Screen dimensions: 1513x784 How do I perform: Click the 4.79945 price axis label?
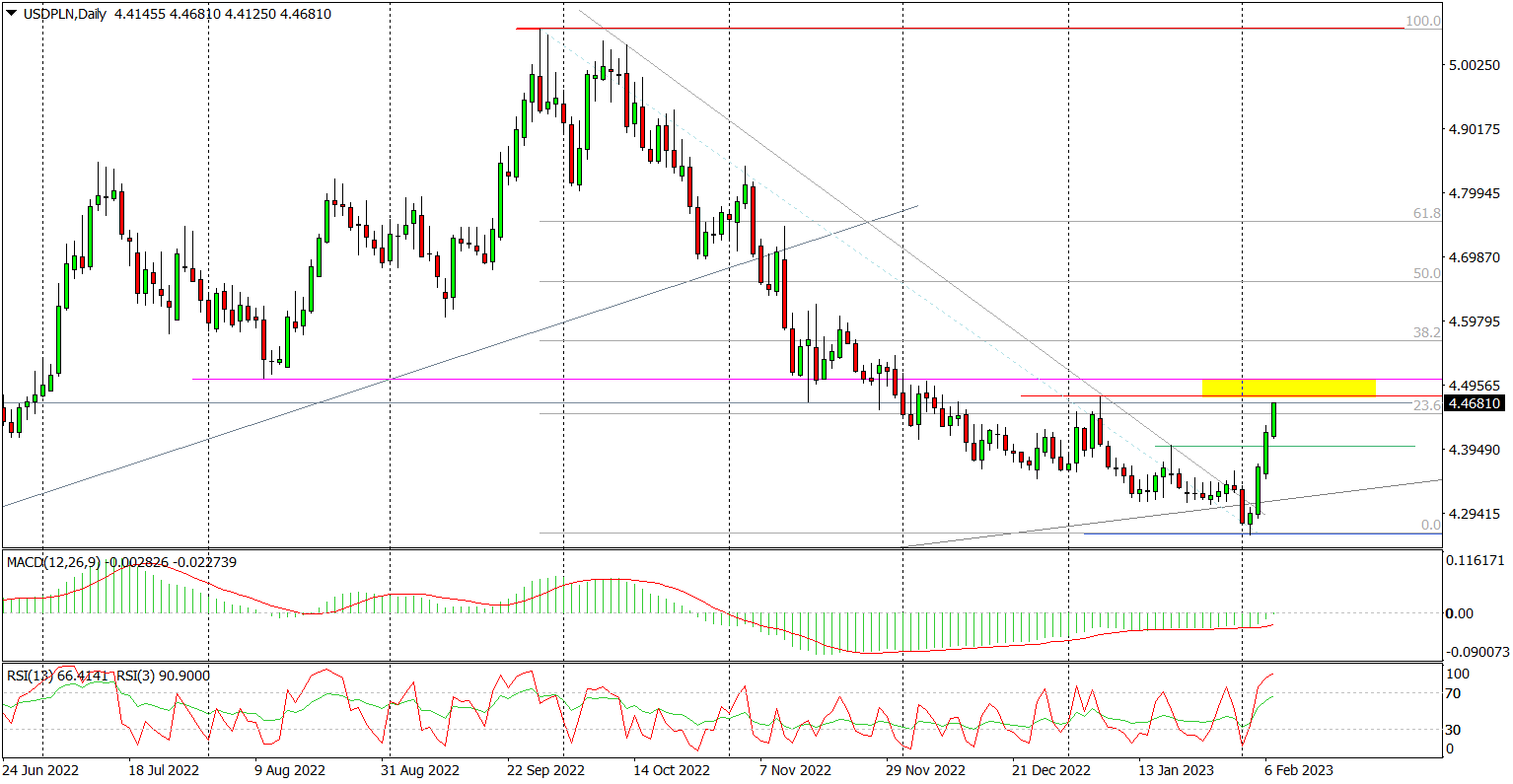point(1475,193)
